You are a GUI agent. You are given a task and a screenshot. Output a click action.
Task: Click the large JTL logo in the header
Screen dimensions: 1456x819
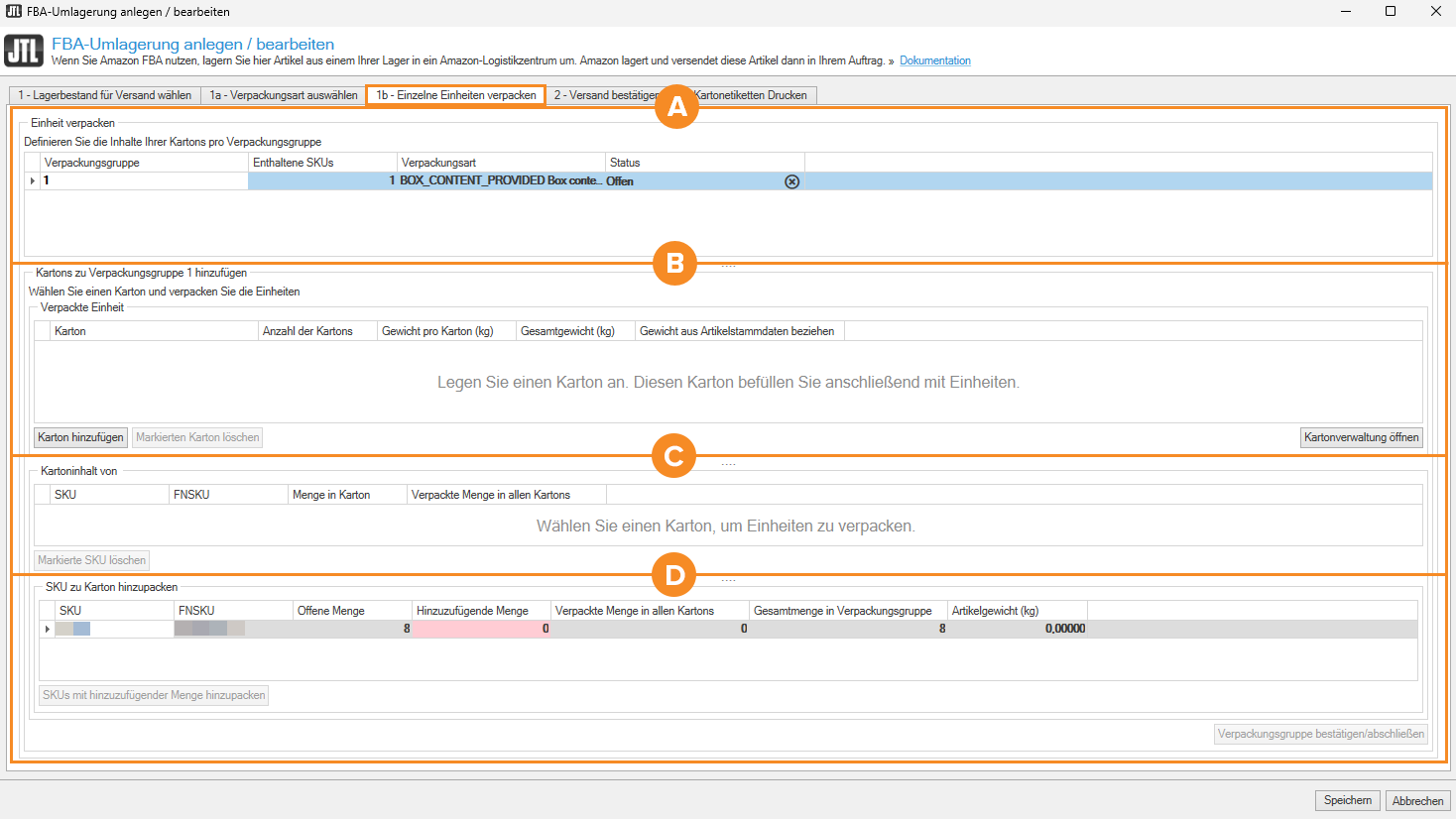tap(24, 51)
